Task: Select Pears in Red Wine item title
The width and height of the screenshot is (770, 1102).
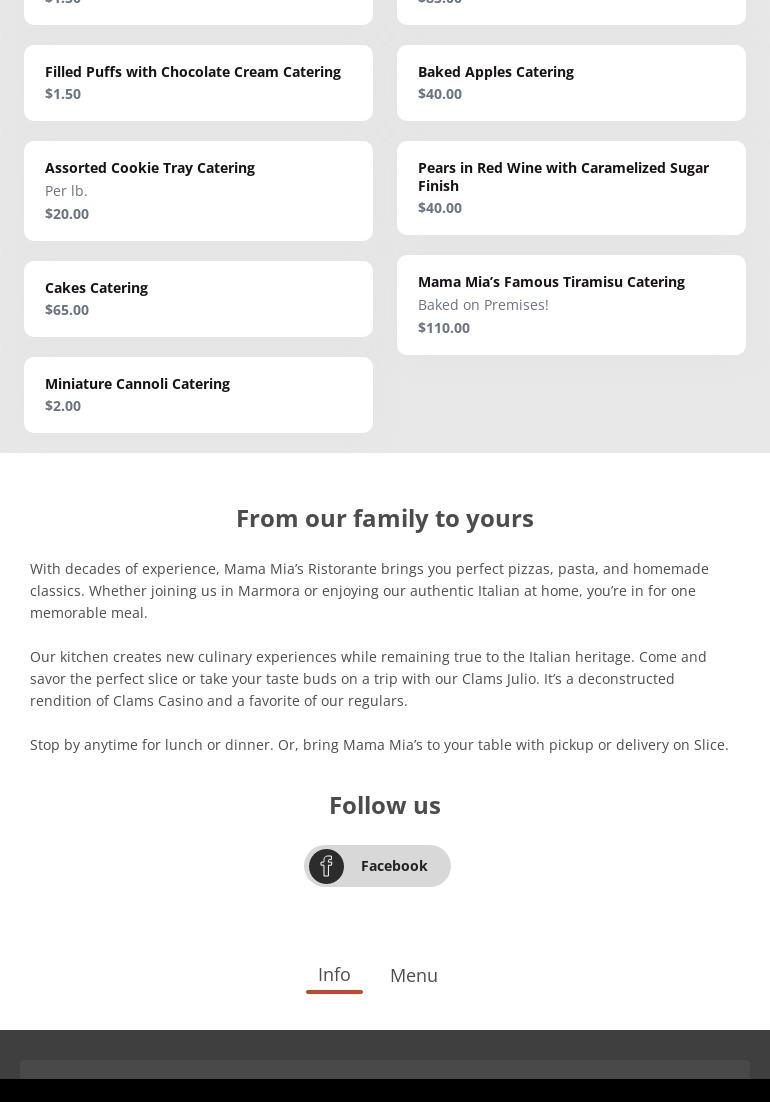Action: (x=563, y=176)
